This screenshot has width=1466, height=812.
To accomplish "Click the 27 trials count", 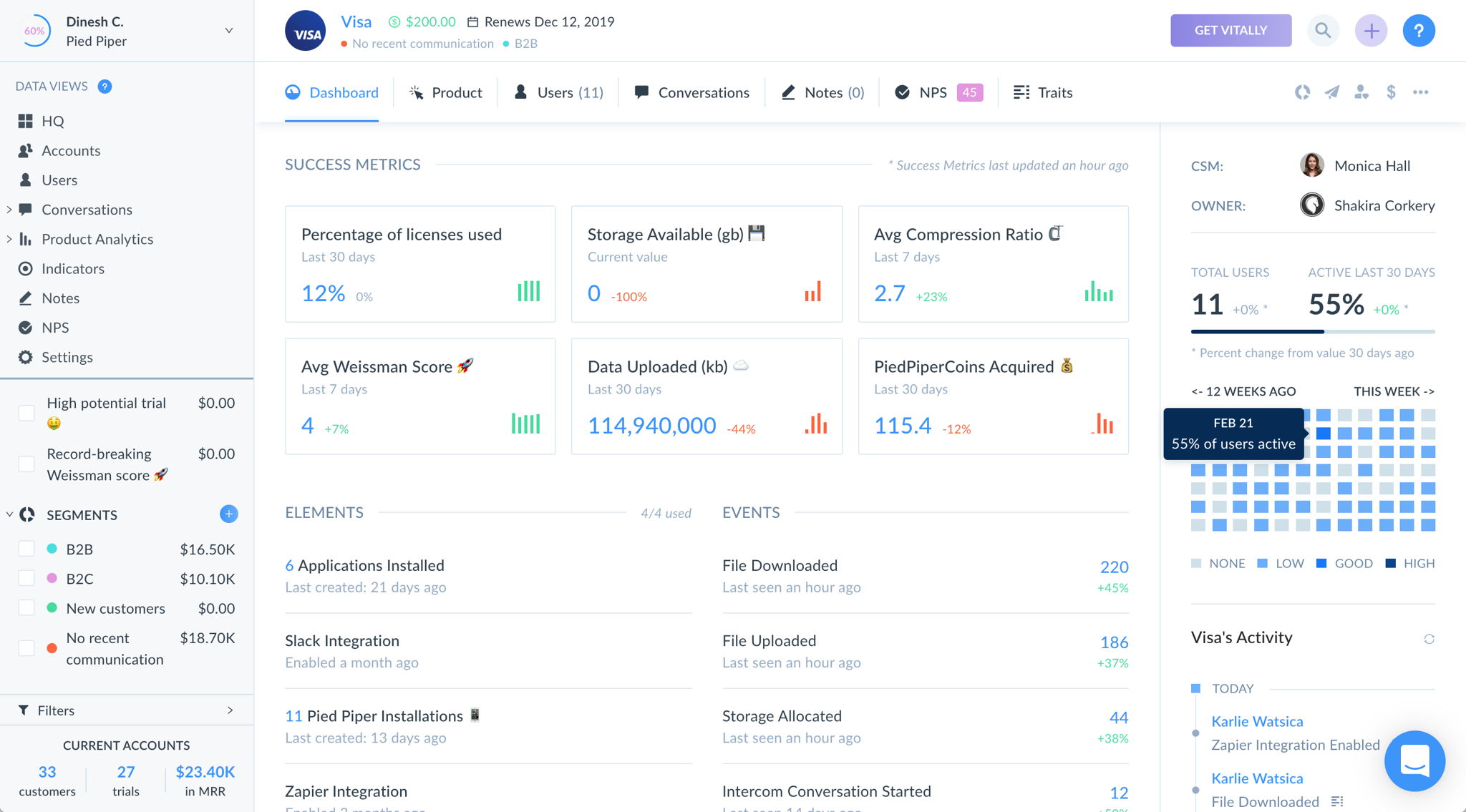I will pyautogui.click(x=126, y=772).
